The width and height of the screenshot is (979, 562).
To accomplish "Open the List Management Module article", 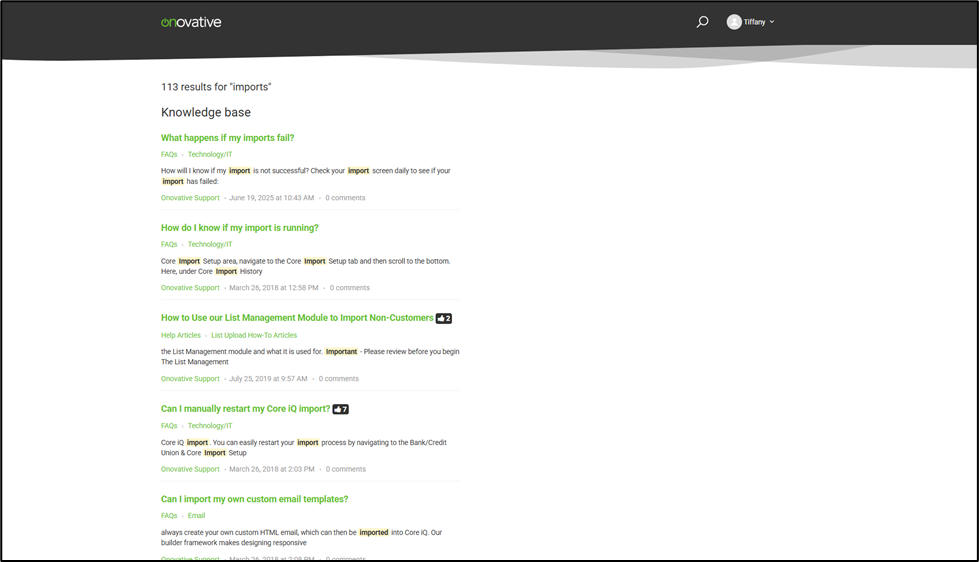I will click(297, 318).
